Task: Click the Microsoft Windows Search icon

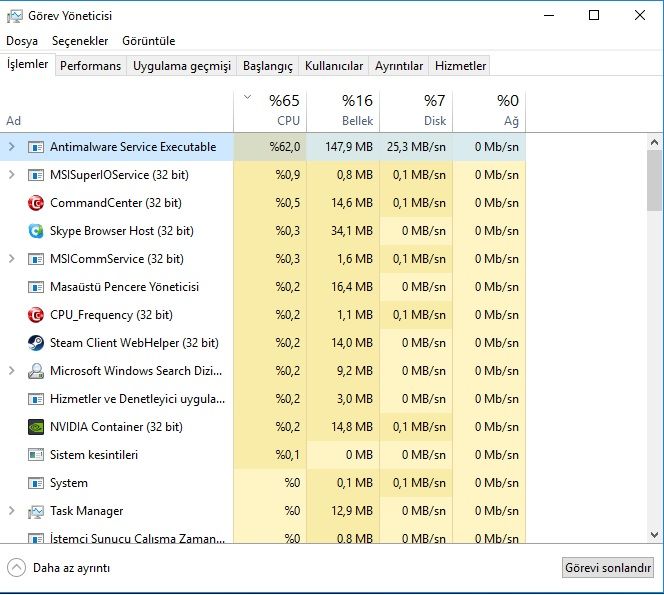Action: (x=36, y=371)
